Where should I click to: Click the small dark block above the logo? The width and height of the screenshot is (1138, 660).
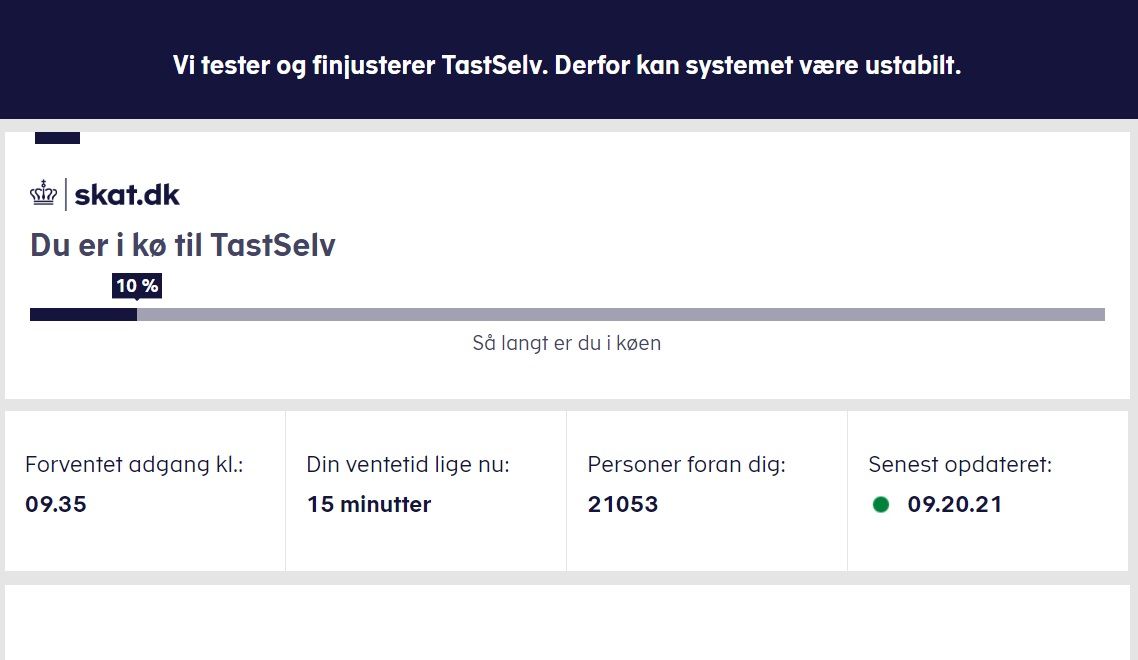[x=57, y=138]
